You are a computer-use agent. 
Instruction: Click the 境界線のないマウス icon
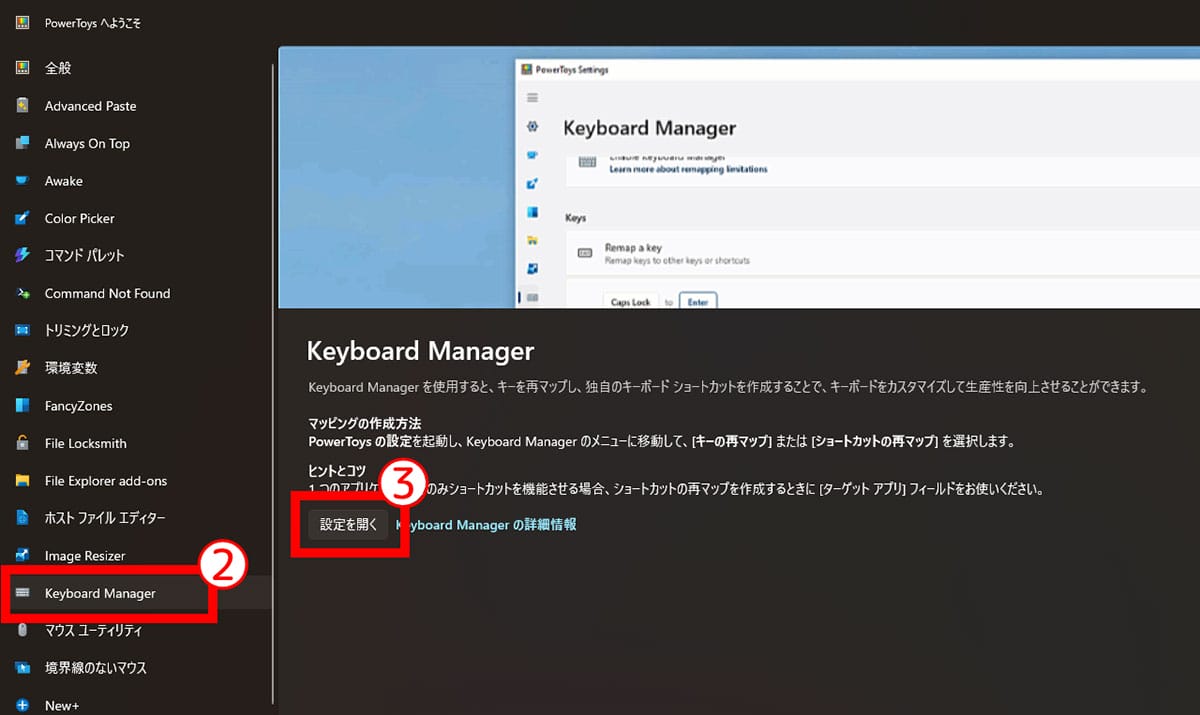point(23,668)
